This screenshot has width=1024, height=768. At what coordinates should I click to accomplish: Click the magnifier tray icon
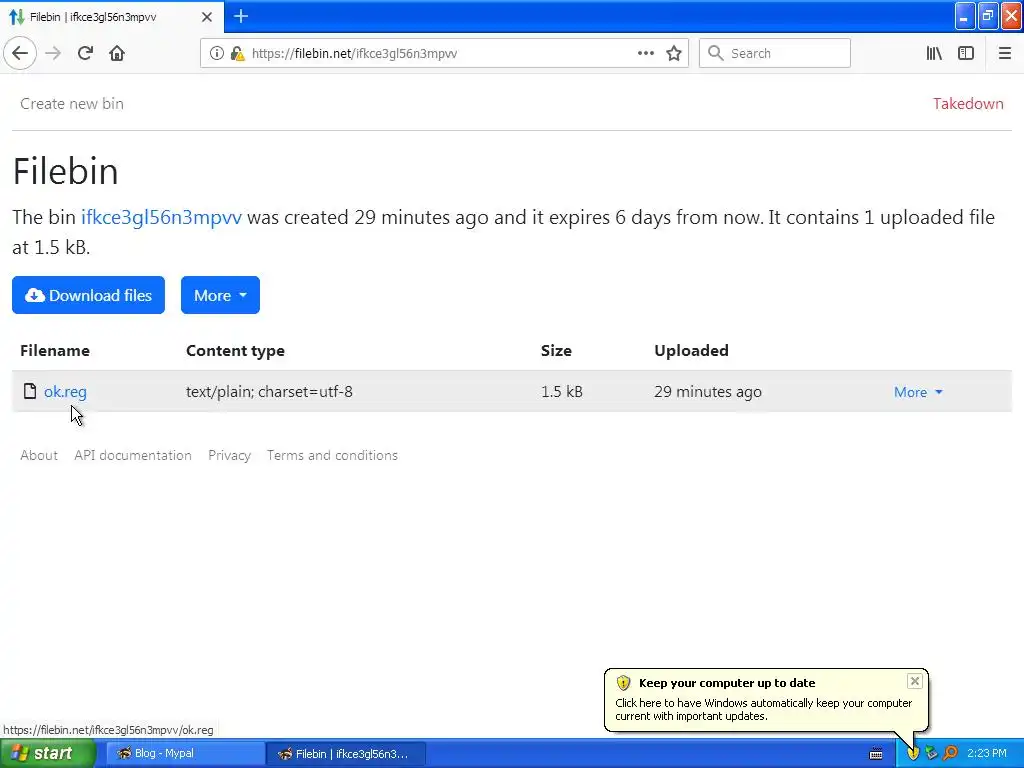(950, 754)
